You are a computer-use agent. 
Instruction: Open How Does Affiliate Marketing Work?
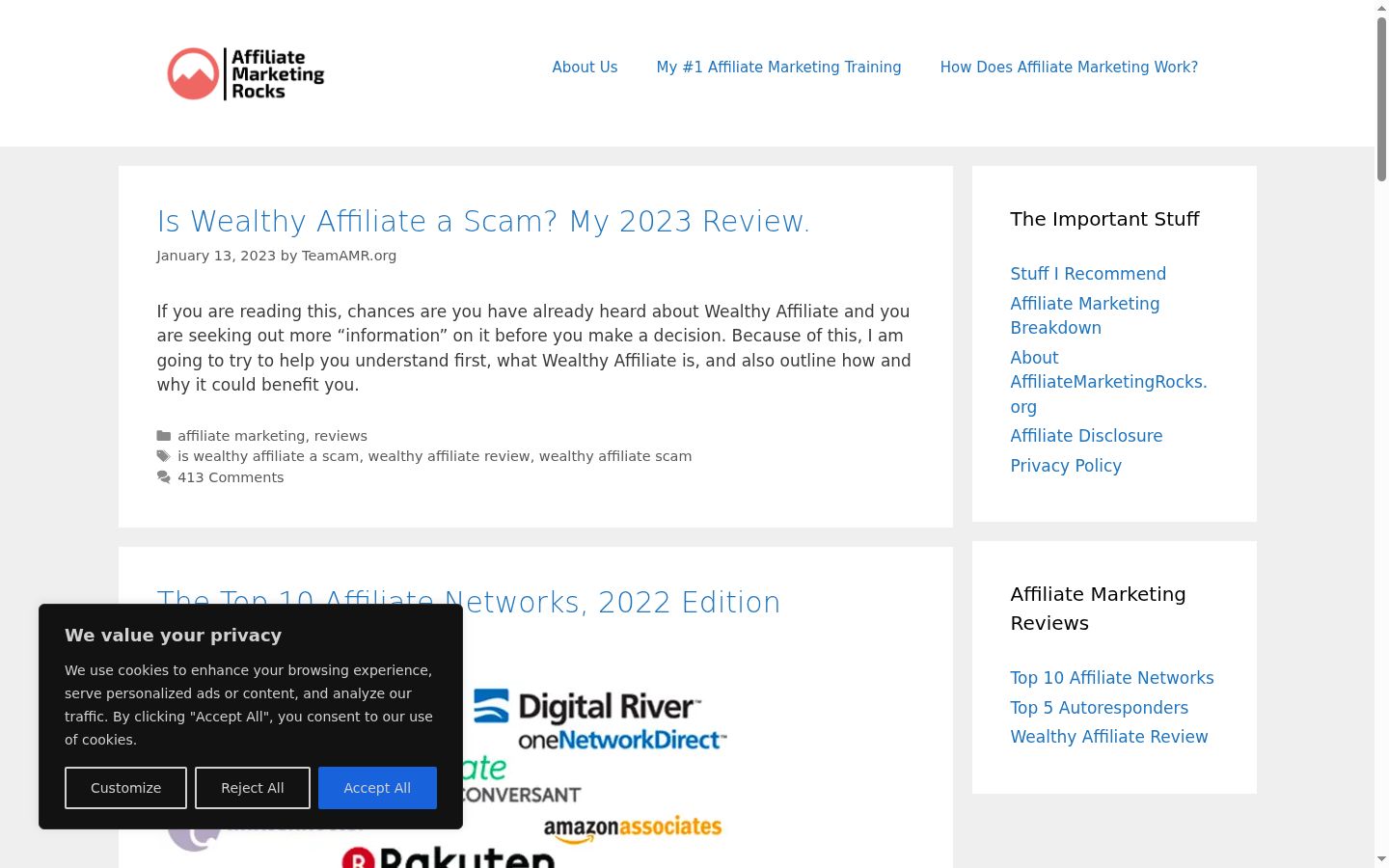[1069, 68]
